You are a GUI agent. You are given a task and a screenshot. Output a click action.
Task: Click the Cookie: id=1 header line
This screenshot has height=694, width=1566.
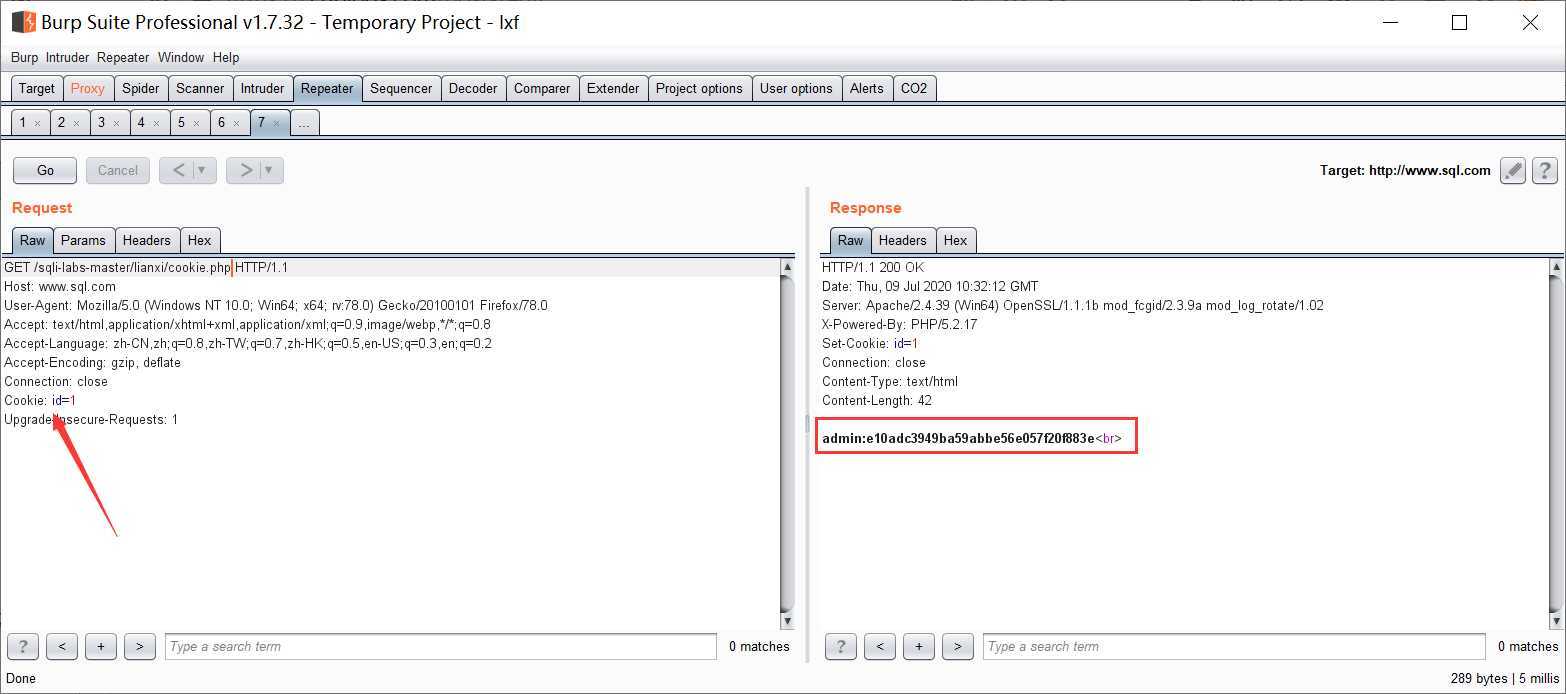(x=40, y=400)
